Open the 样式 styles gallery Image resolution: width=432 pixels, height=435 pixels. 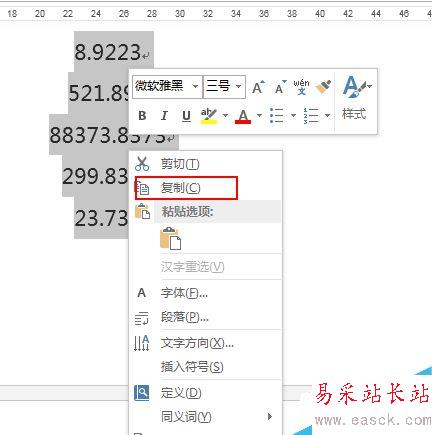(355, 98)
